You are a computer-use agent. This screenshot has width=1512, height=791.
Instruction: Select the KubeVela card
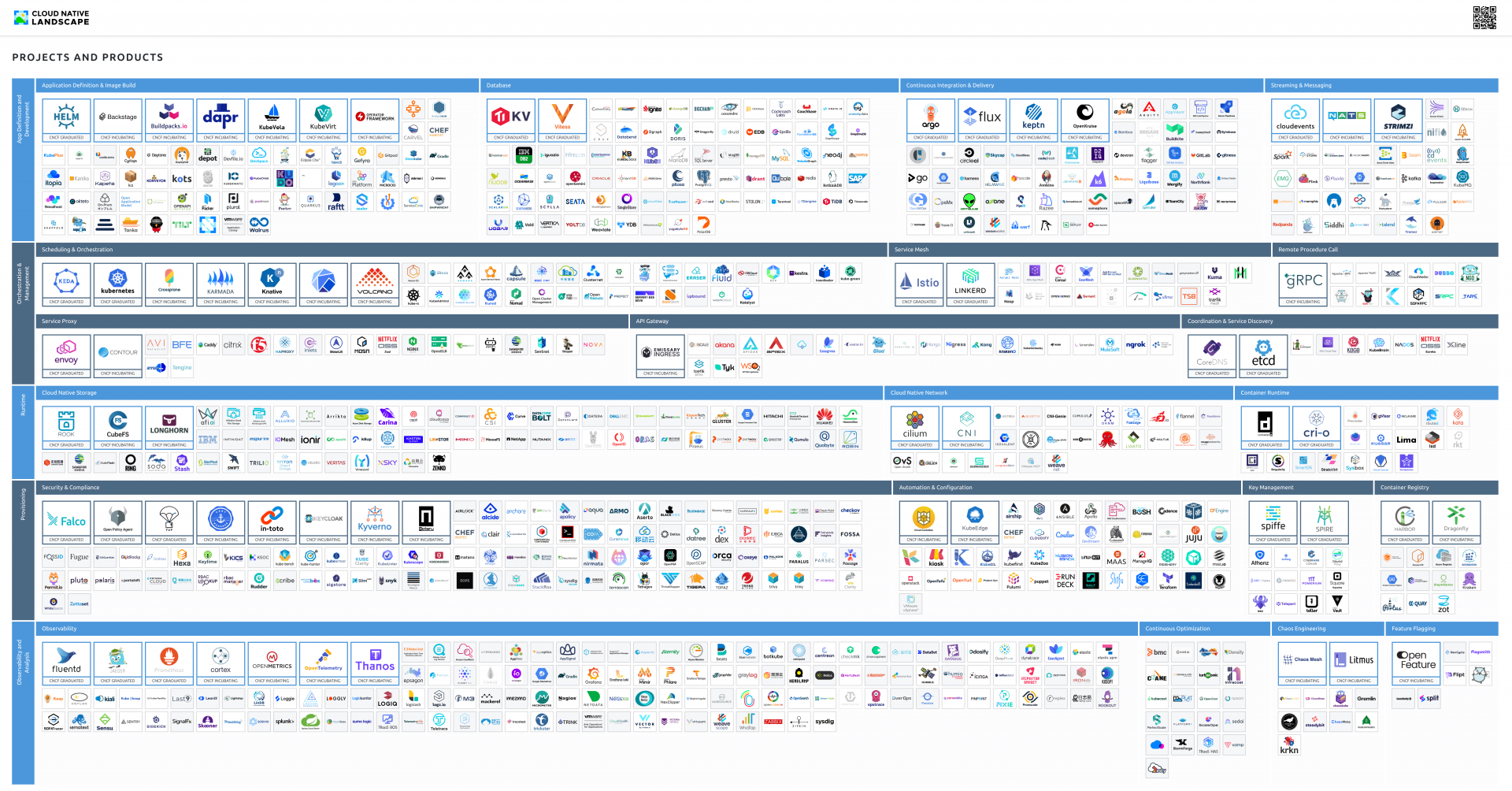pyautogui.click(x=272, y=121)
